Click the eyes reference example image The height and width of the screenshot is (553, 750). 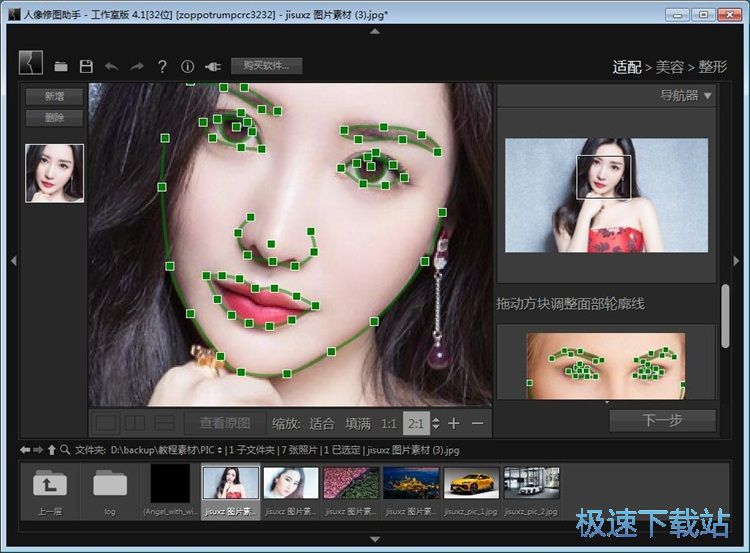click(x=606, y=366)
